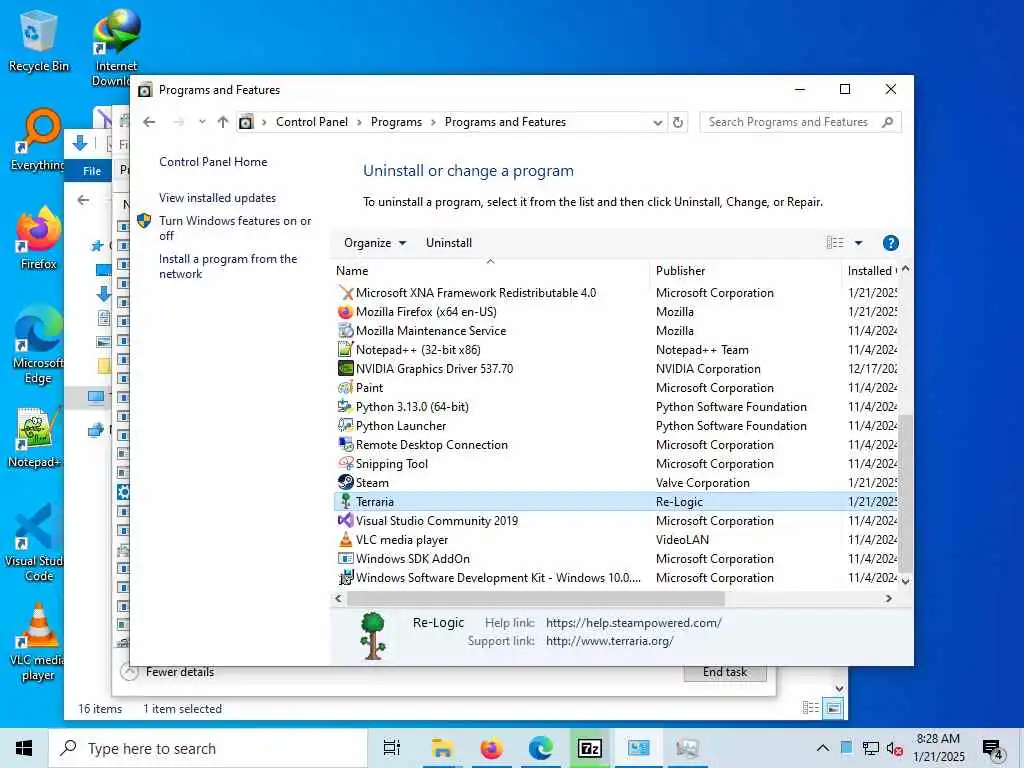Click the Snipping Tool icon in list
Viewport: 1024px width, 768px height.
click(x=345, y=464)
